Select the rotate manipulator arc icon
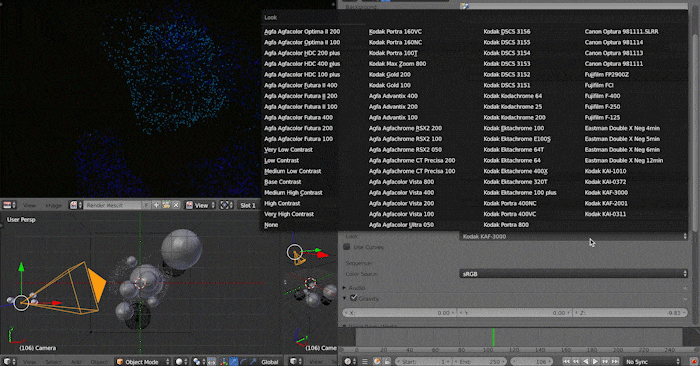This screenshot has height=366, width=700. point(243,362)
